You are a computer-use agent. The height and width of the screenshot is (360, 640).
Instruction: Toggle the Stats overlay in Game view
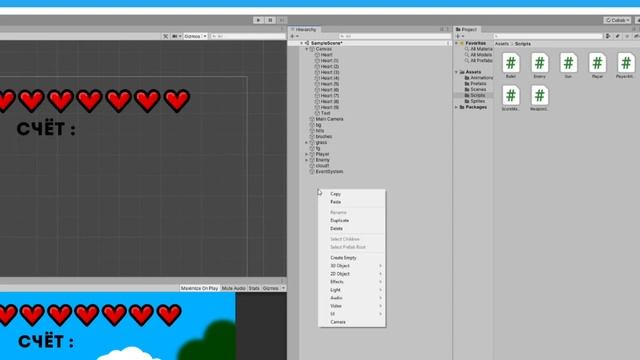[x=254, y=288]
